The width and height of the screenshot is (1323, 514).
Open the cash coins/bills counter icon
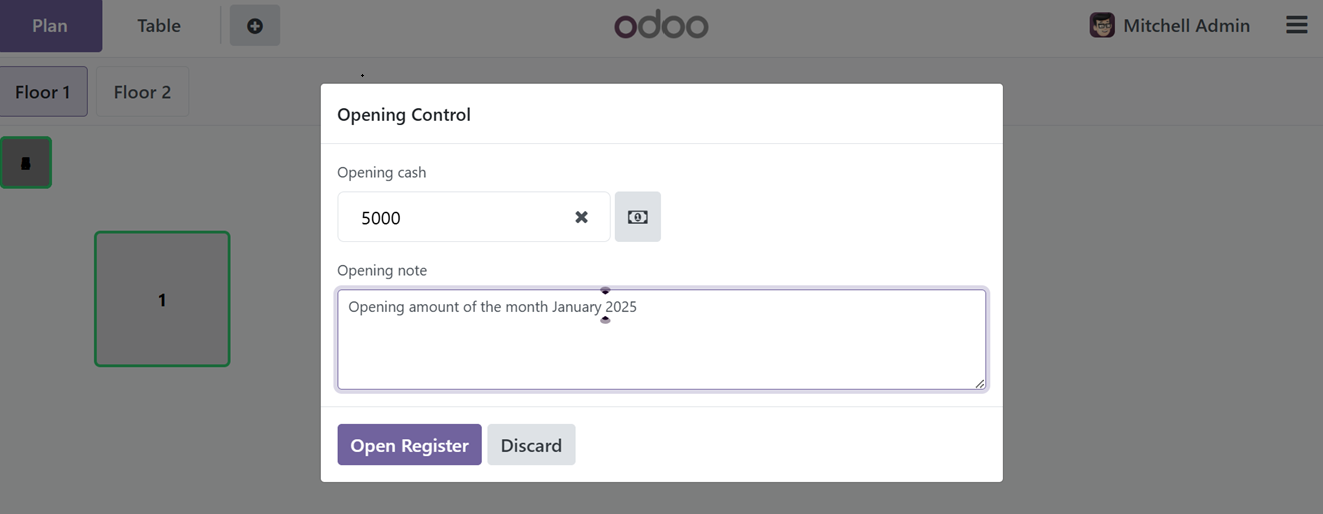click(x=637, y=217)
